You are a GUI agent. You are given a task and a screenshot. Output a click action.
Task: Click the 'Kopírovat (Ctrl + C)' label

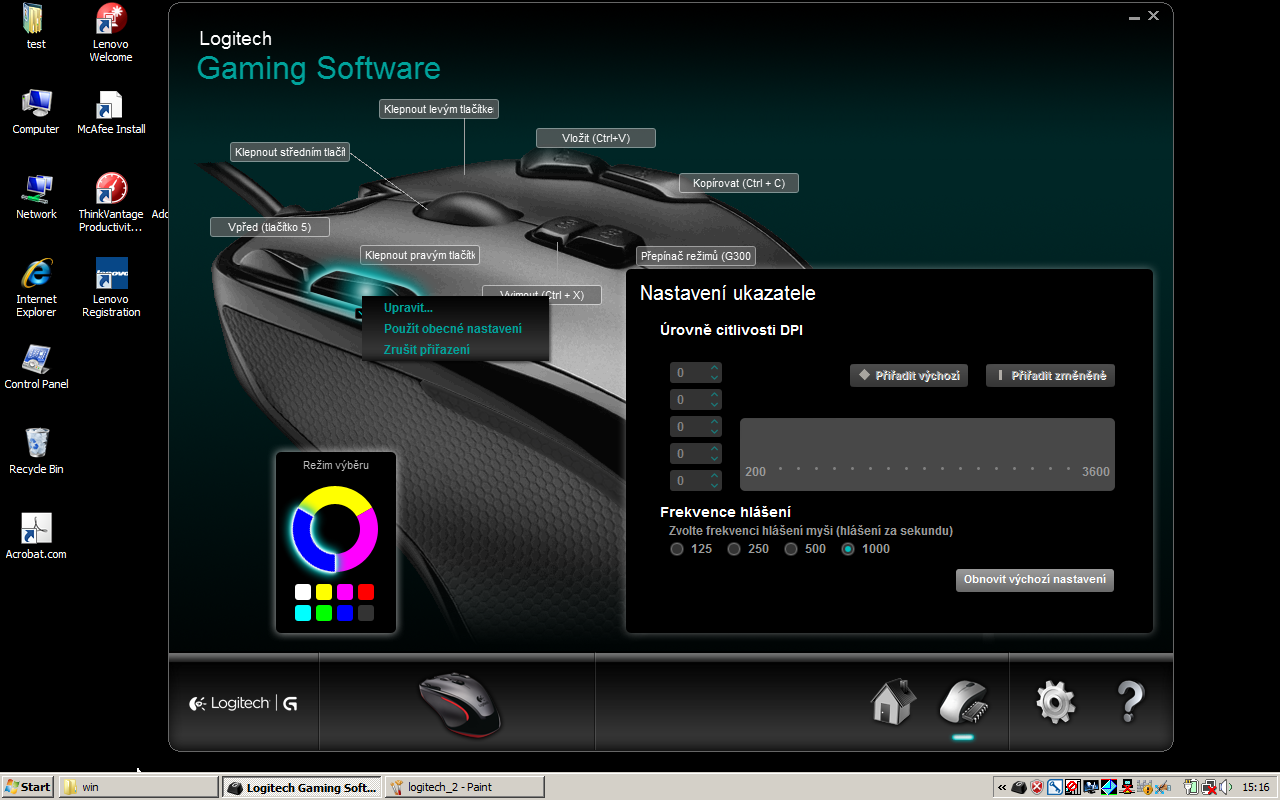coord(739,183)
